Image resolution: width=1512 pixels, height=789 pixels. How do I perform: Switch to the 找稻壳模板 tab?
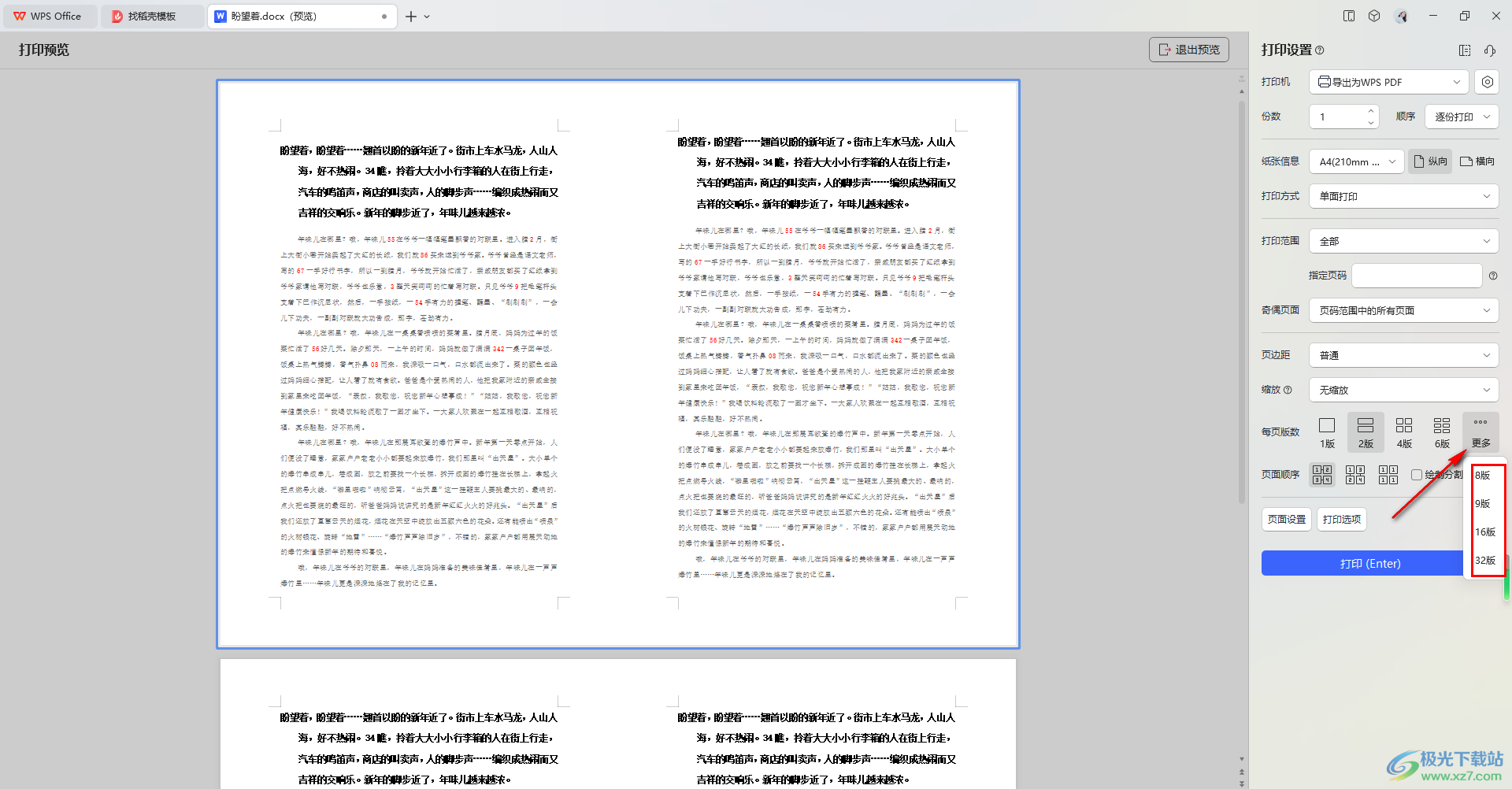(x=151, y=16)
